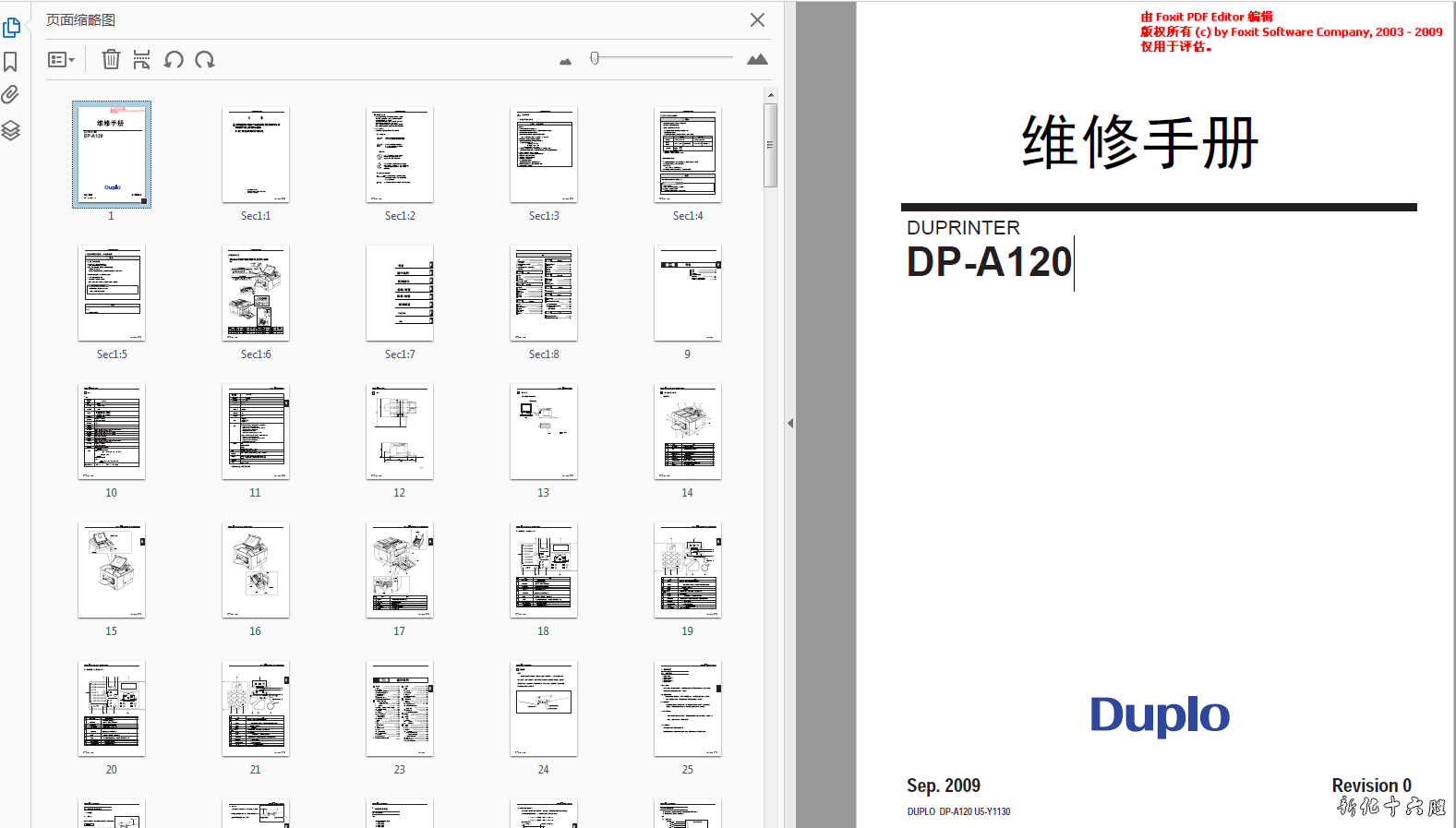
Task: Open the attachments panel (paperclip)
Action: pos(11,95)
